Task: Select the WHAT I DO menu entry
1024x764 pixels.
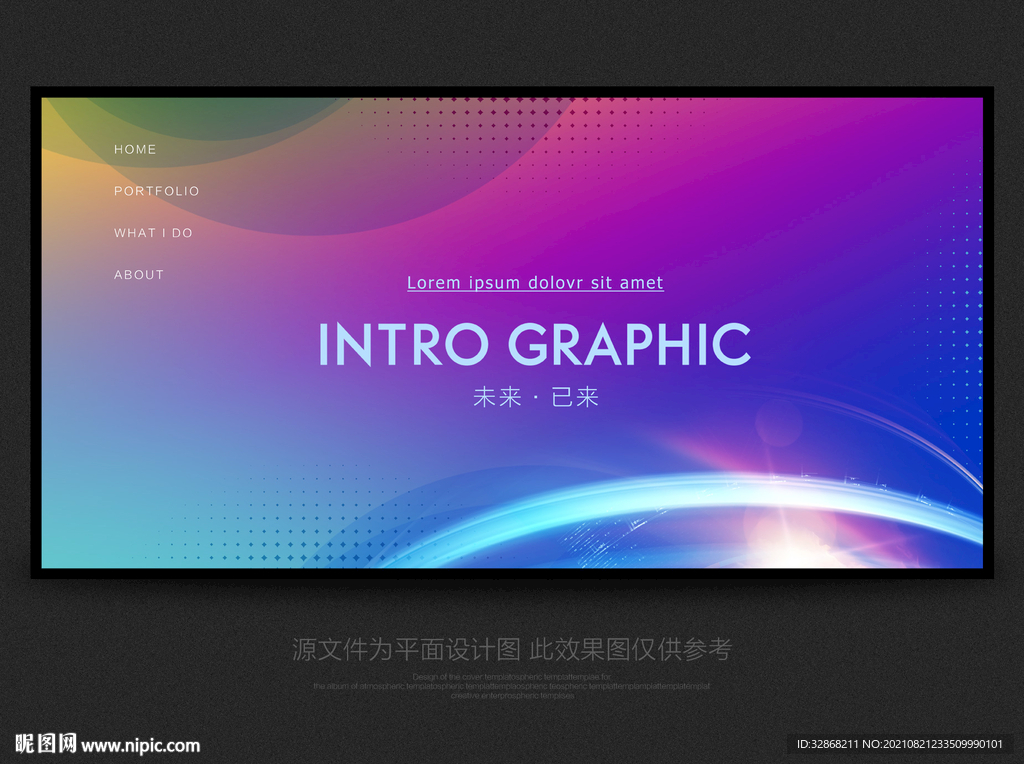Action: coord(153,233)
